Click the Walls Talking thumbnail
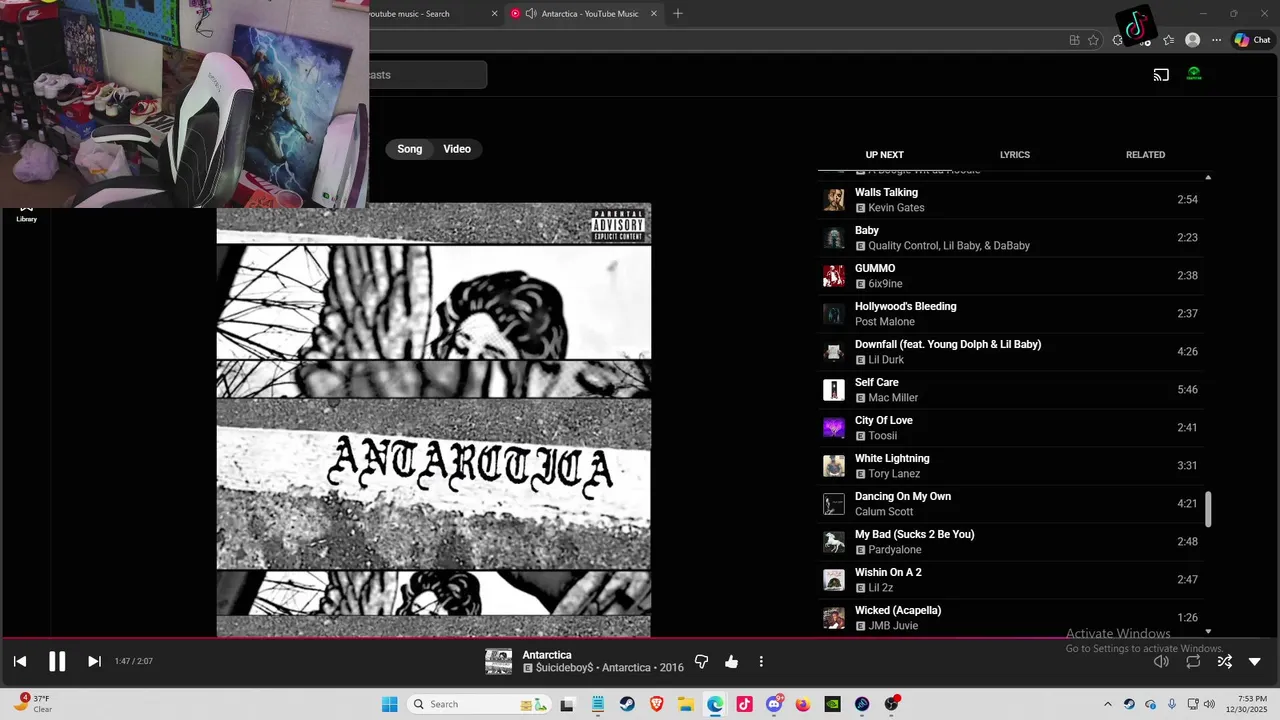Screen dimensions: 1280x720 tap(834, 200)
